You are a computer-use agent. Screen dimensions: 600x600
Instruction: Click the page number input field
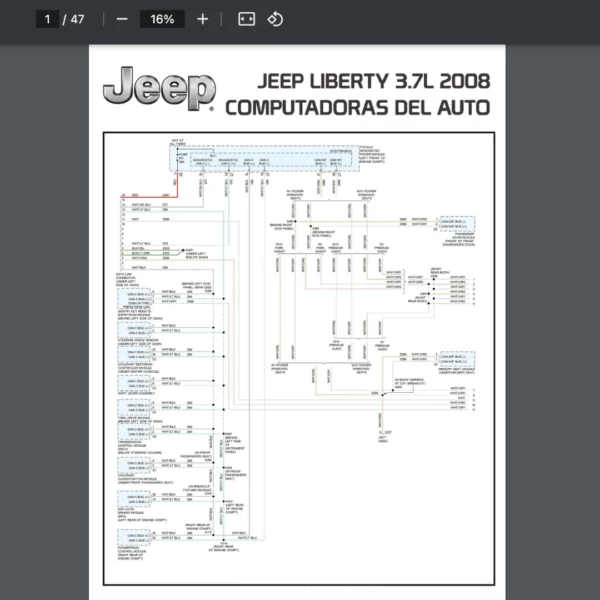[47, 19]
